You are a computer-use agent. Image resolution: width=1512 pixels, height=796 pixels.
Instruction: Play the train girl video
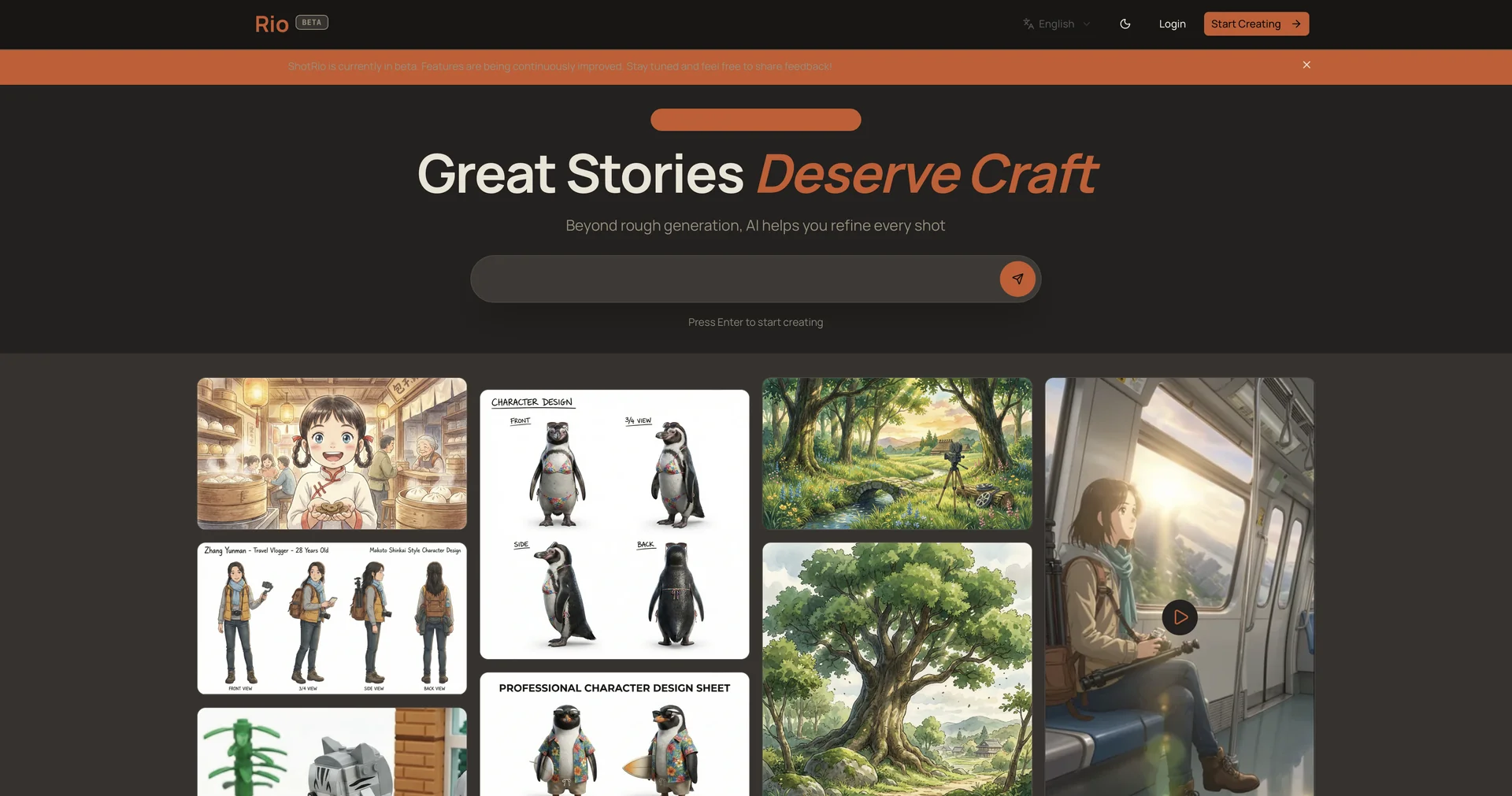click(x=1180, y=617)
